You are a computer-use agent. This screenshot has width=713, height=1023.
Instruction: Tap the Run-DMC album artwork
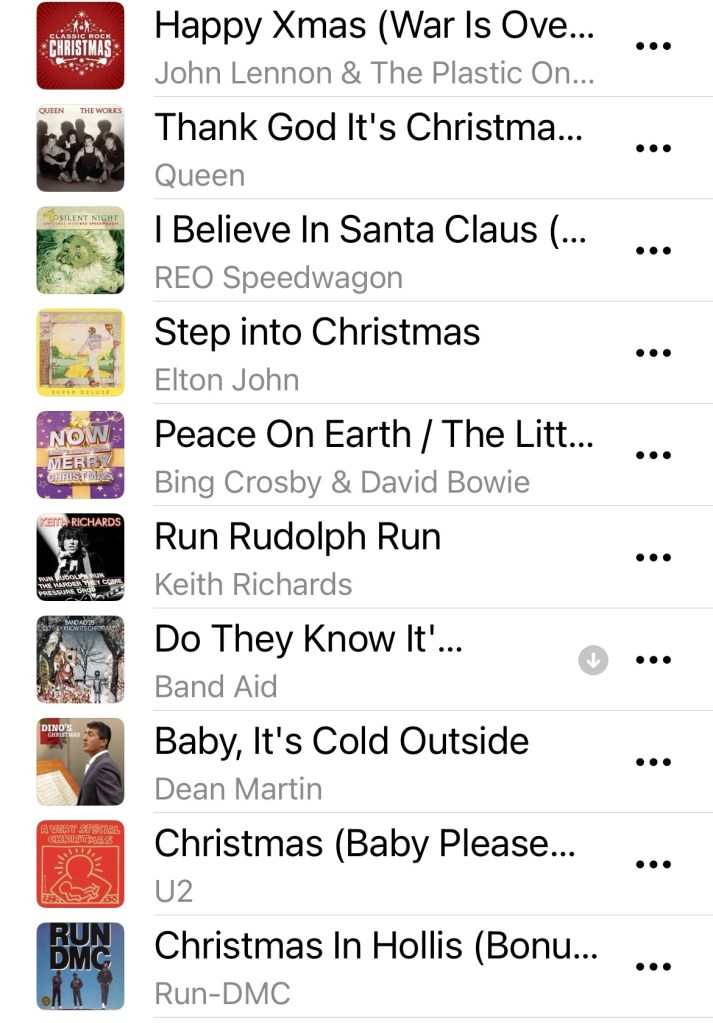[80, 966]
